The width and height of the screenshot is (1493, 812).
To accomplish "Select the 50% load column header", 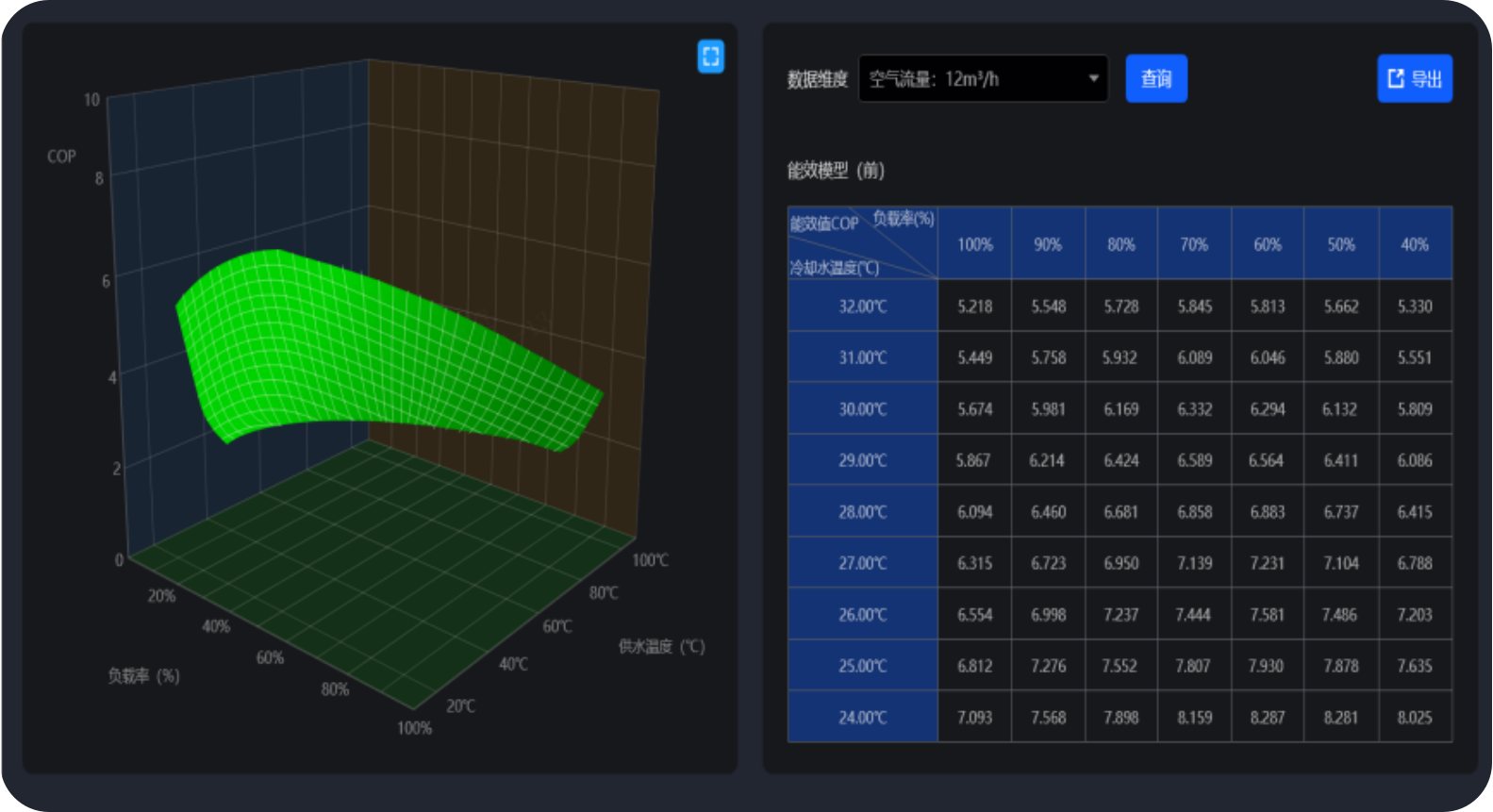I will [1341, 244].
